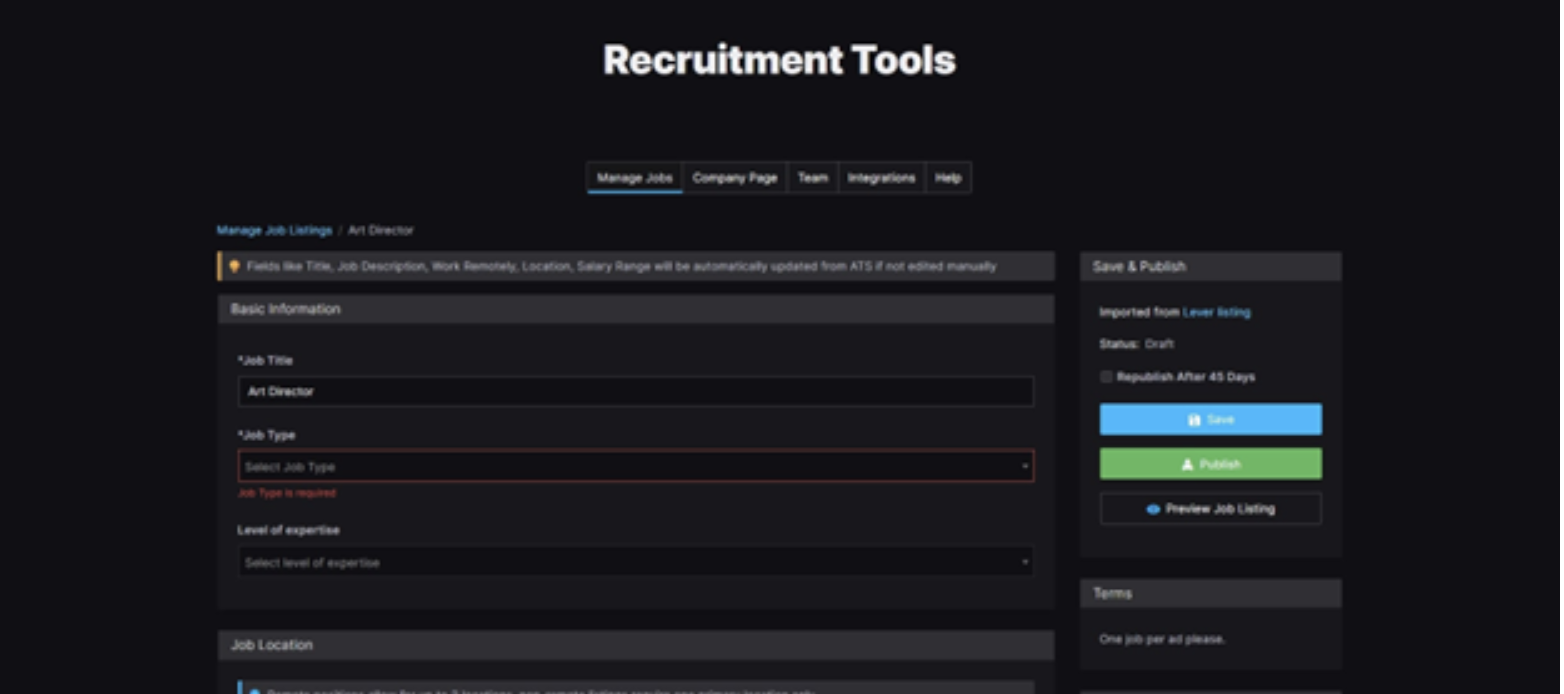Open the Select Job Type dropdown
1564x694 pixels.
coord(635,467)
